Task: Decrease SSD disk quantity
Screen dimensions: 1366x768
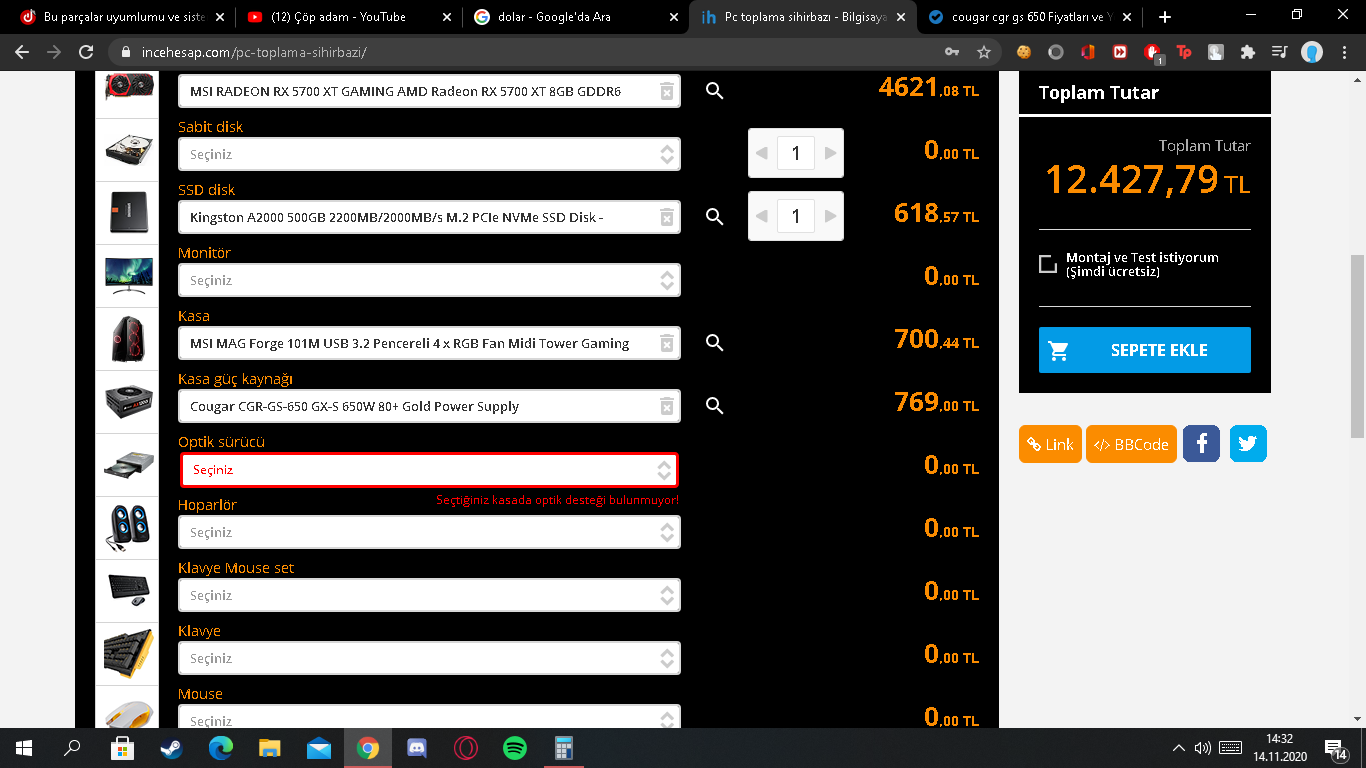Action: click(x=762, y=216)
